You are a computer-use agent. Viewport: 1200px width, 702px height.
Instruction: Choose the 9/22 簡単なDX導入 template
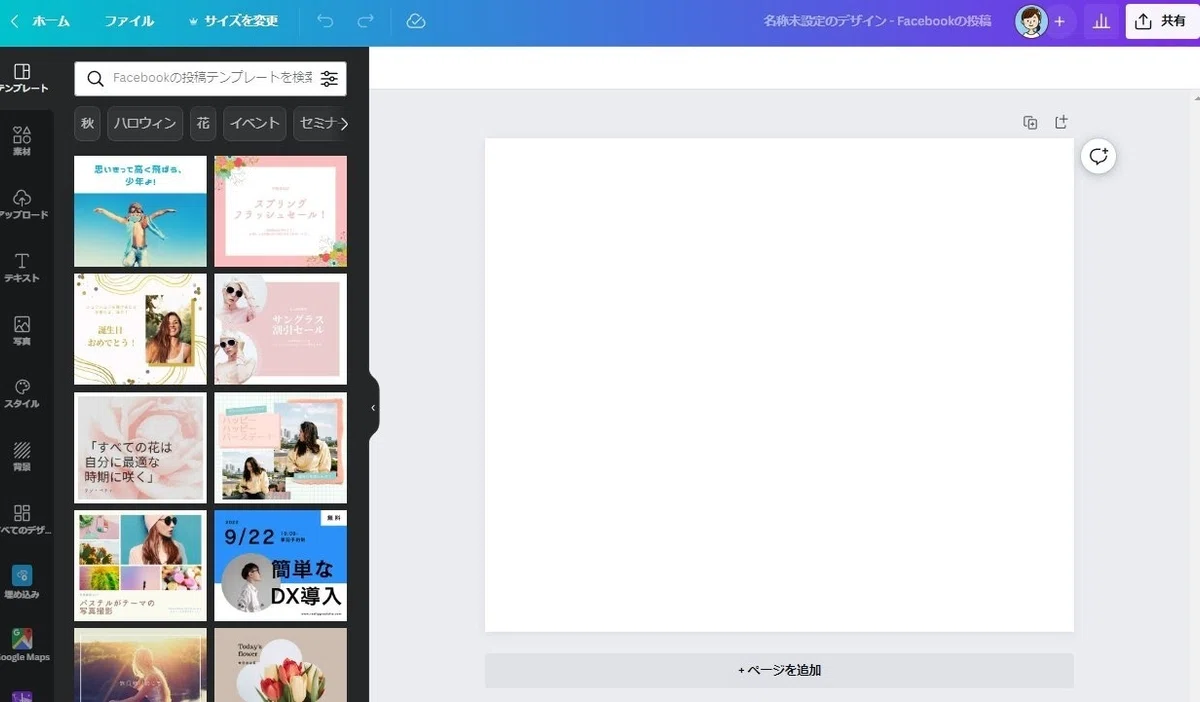click(281, 565)
